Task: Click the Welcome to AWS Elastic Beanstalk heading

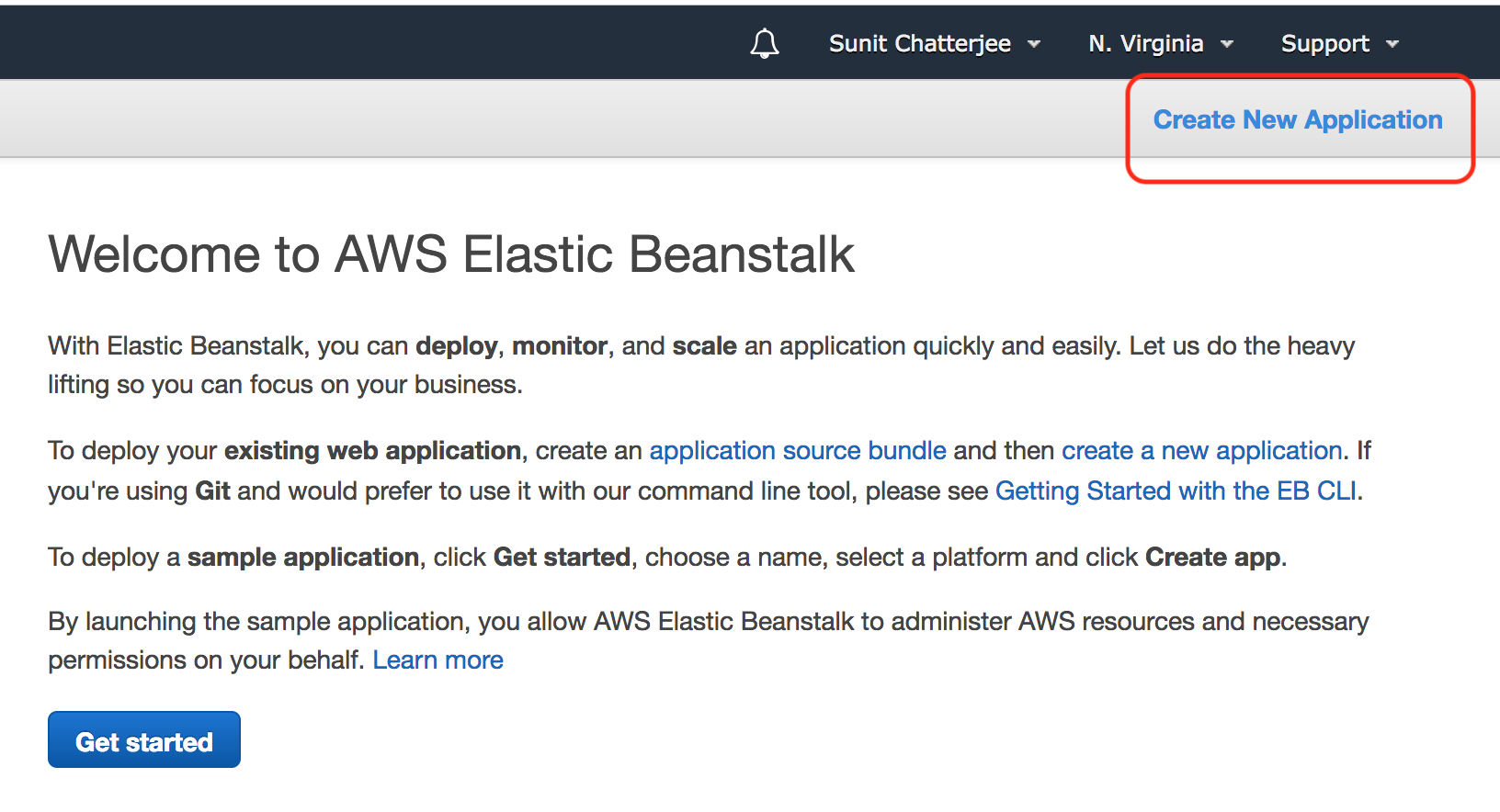Action: click(x=451, y=254)
